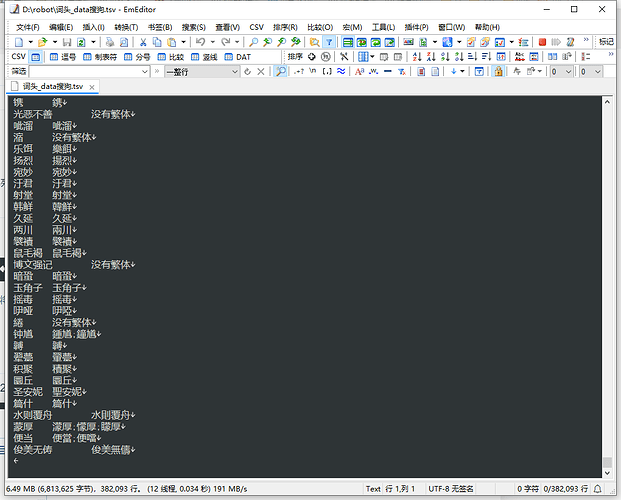Click the CSV button on toolbar
621x500 pixels.
[18, 57]
